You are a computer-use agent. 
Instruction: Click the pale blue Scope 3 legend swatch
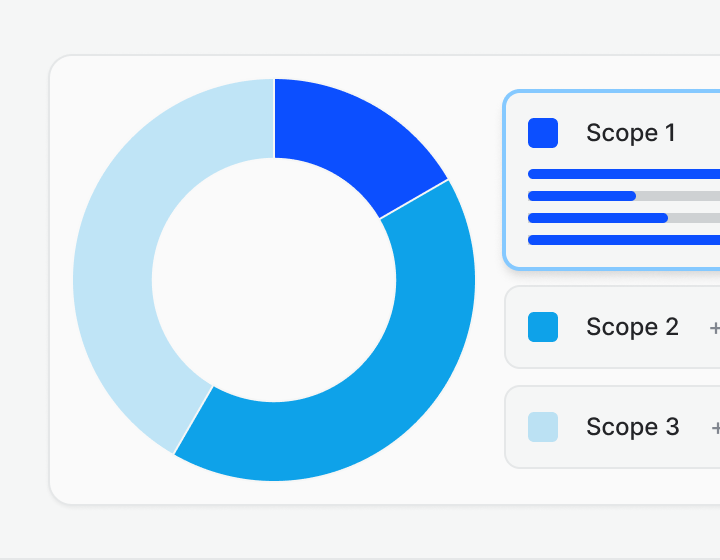click(543, 427)
